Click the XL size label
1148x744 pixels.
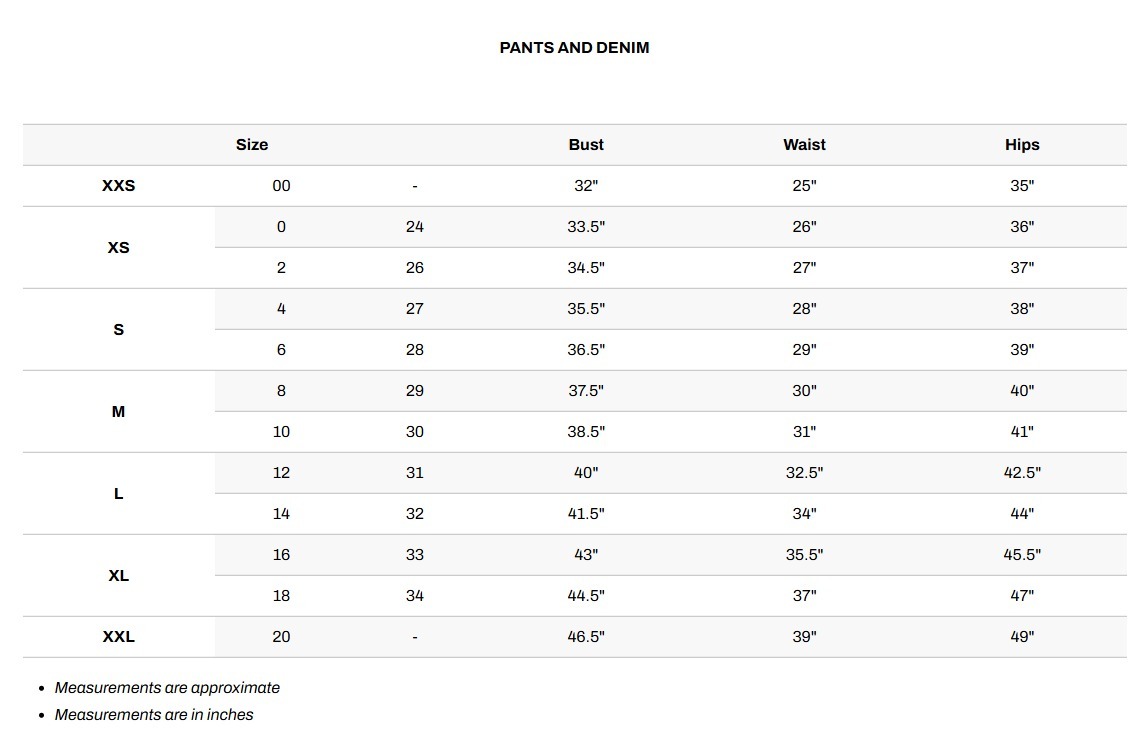click(x=119, y=576)
